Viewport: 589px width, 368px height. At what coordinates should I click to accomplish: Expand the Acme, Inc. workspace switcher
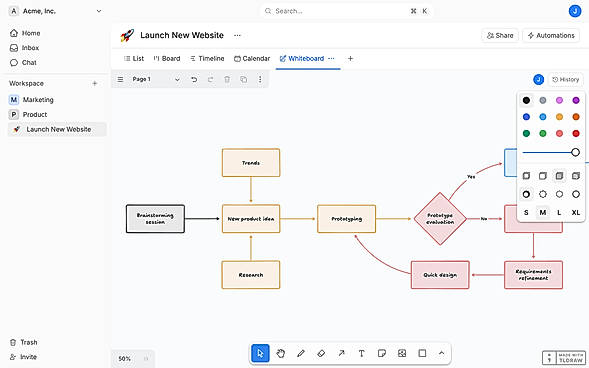(56, 11)
